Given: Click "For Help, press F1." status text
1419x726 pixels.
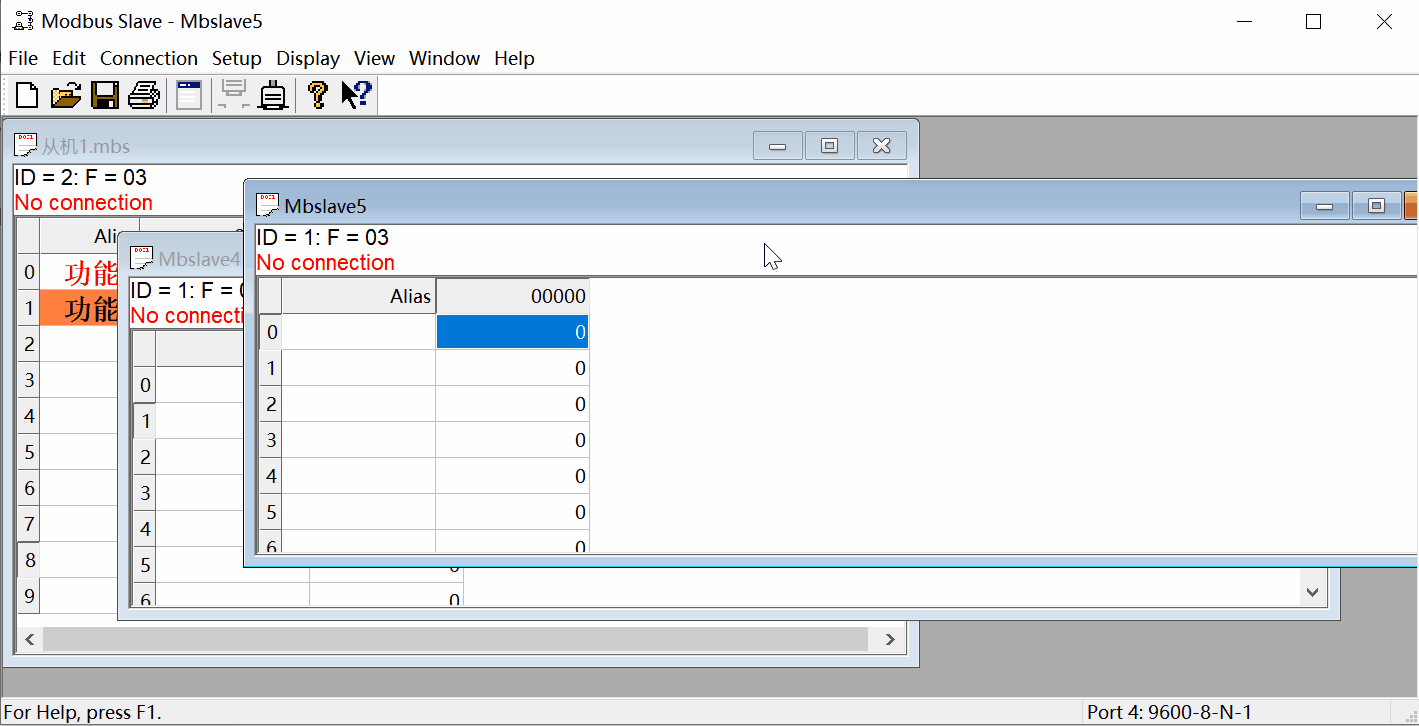Looking at the screenshot, I should coord(83,712).
